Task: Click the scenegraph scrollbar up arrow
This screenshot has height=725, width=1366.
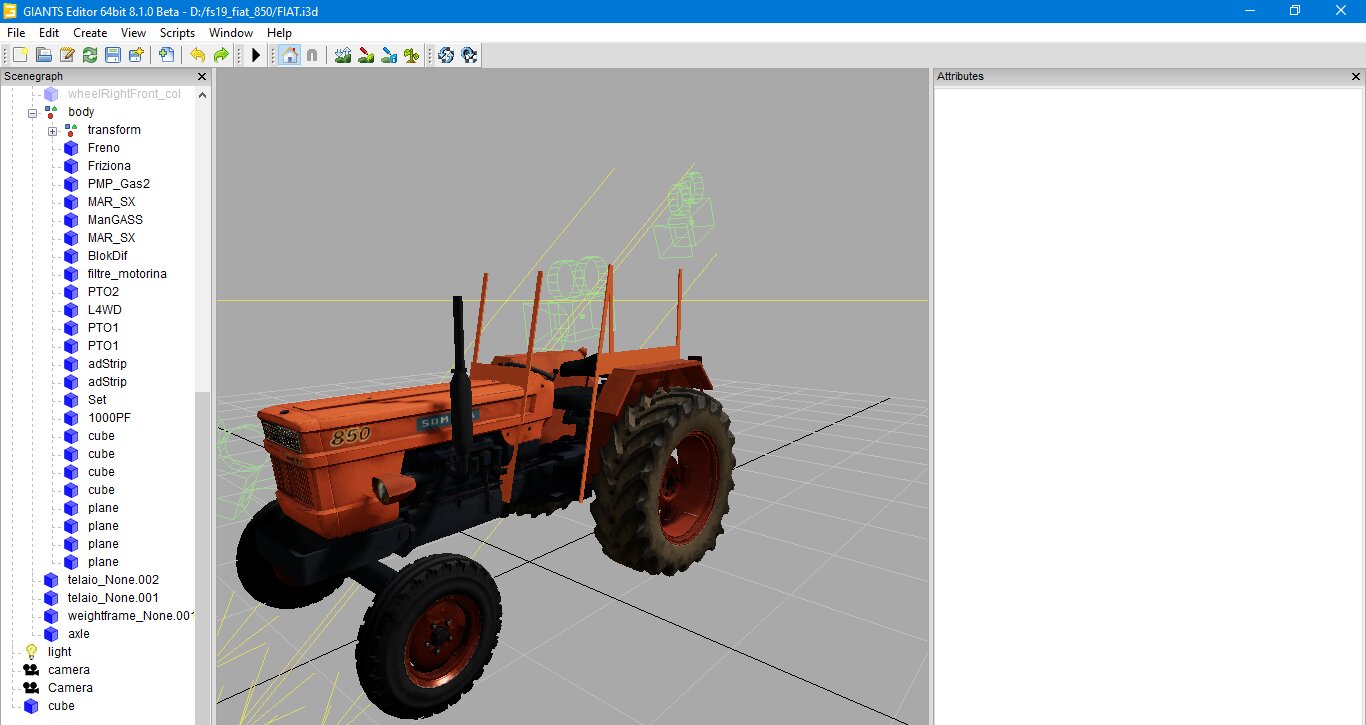Action: point(202,95)
